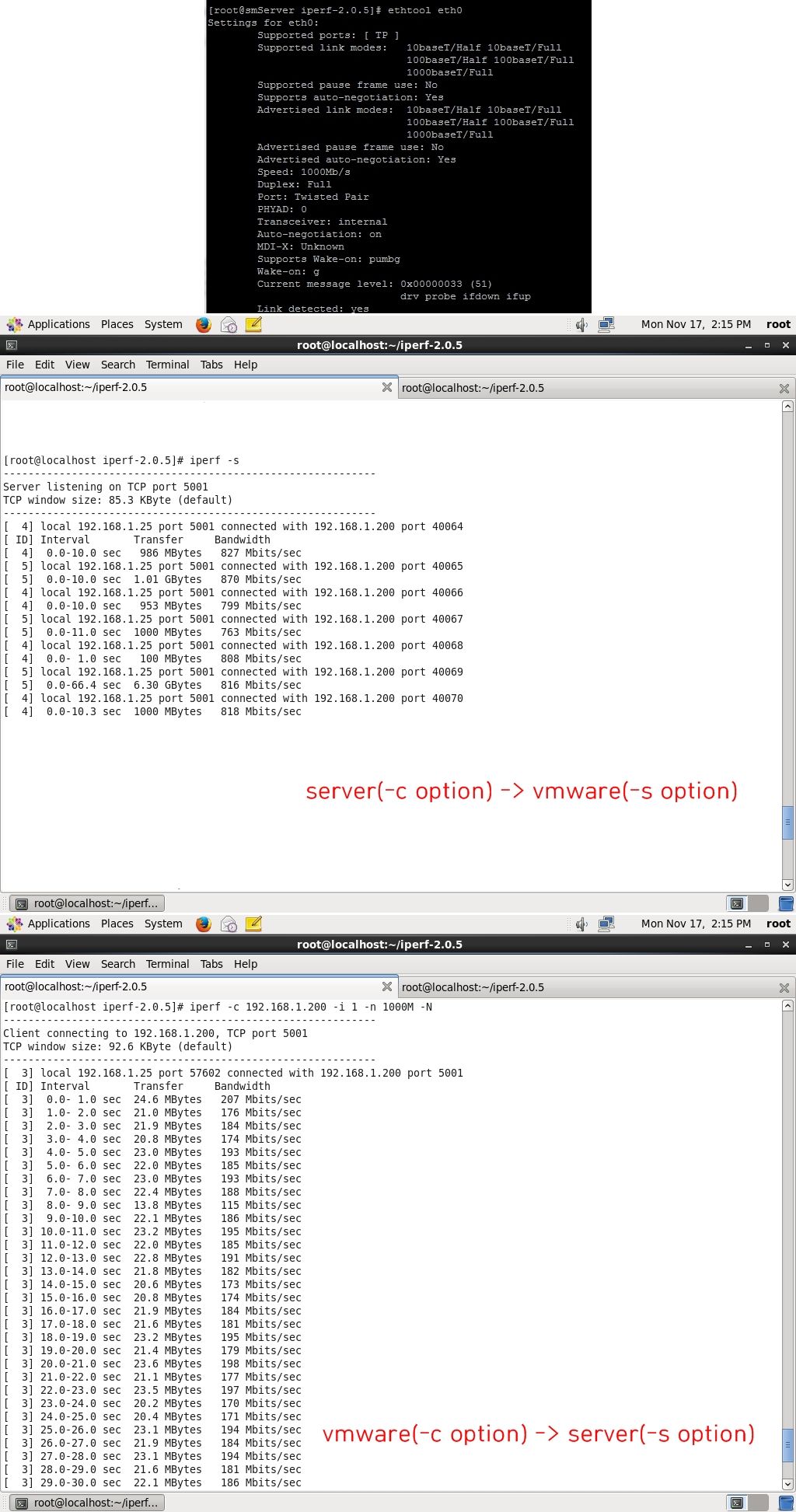
Task: Open the Tabs menu in the iperf -c terminal
Action: (211, 964)
